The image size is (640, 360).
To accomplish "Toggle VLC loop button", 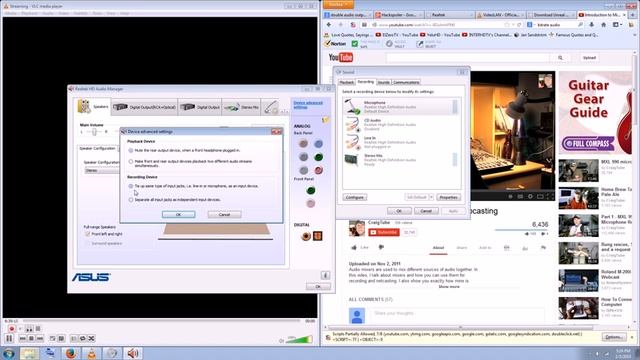I will coord(82,338).
